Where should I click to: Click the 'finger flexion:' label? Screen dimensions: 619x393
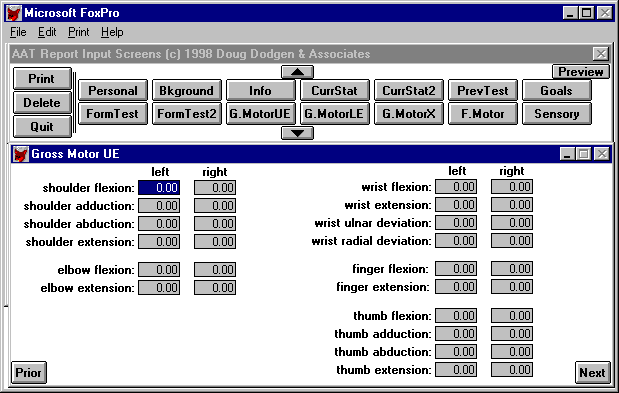click(x=390, y=269)
